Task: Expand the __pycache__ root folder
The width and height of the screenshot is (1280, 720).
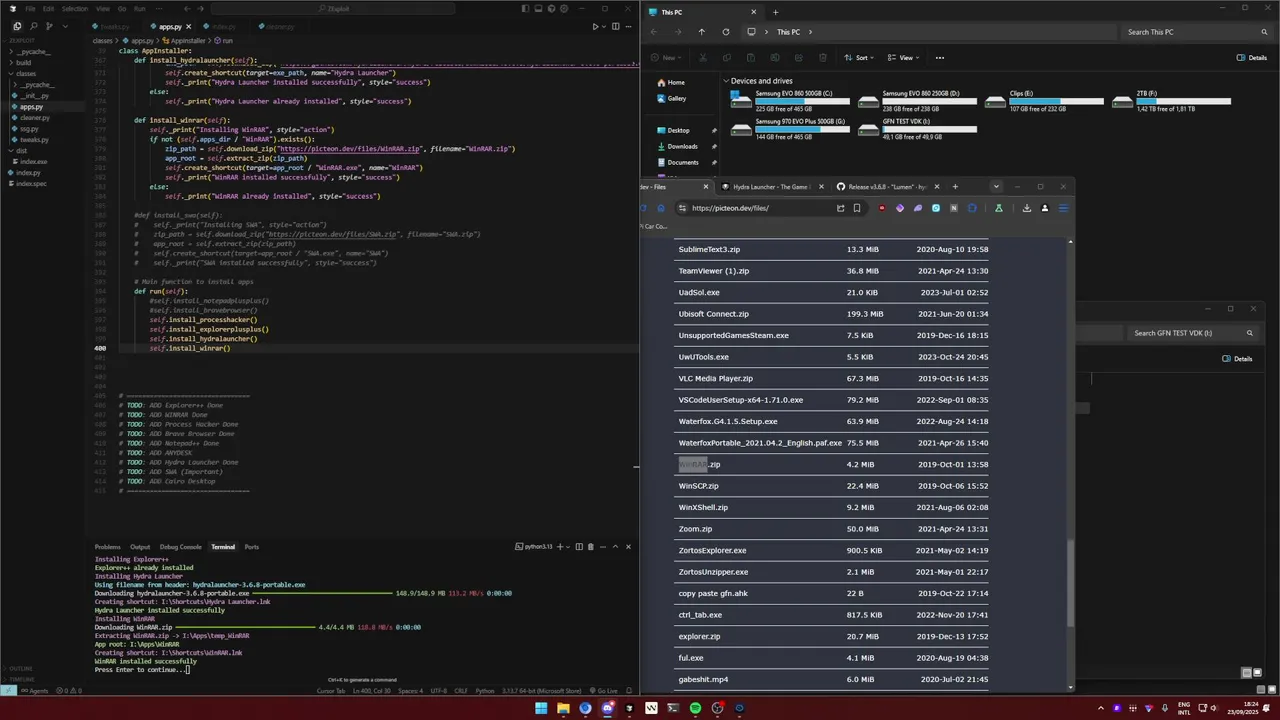Action: (33, 51)
